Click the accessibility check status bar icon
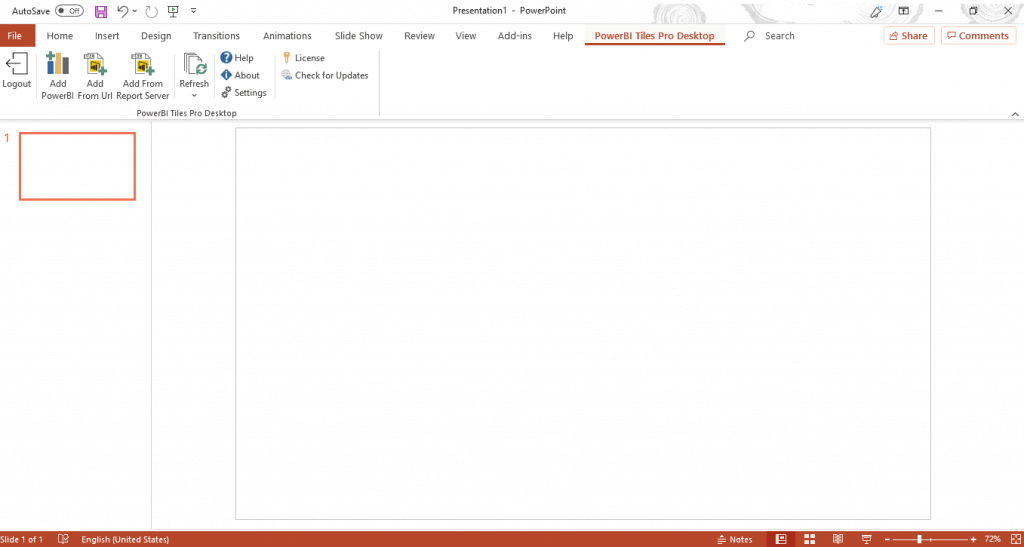 (63, 539)
